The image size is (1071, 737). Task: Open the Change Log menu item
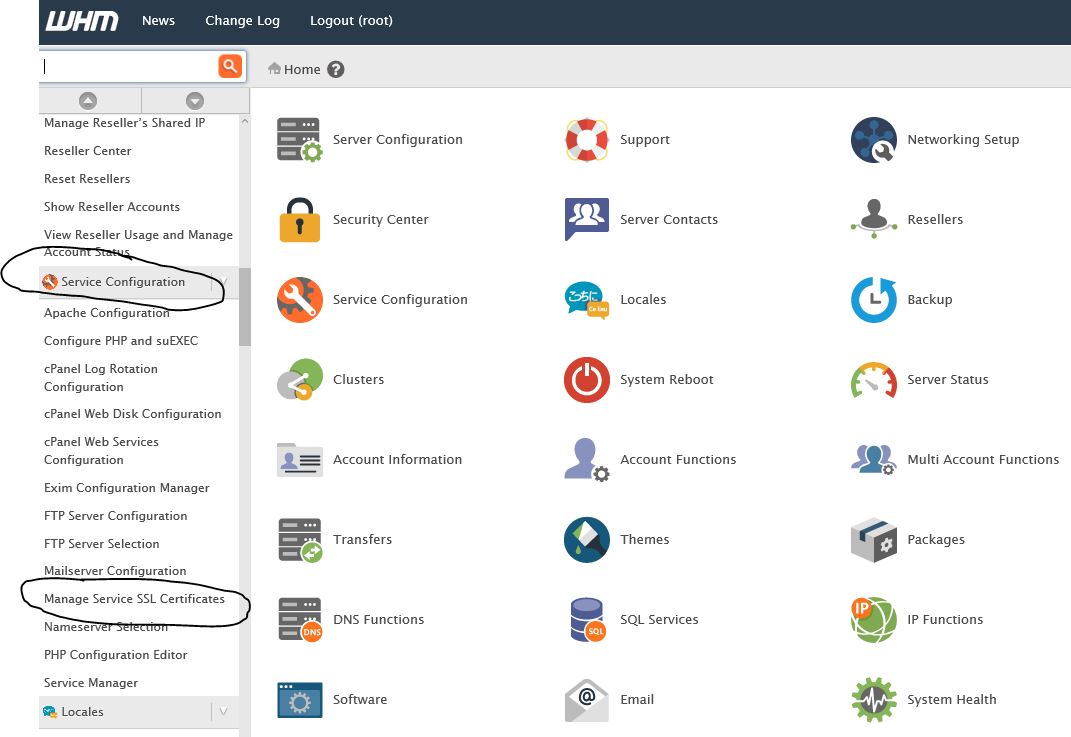pyautogui.click(x=242, y=20)
